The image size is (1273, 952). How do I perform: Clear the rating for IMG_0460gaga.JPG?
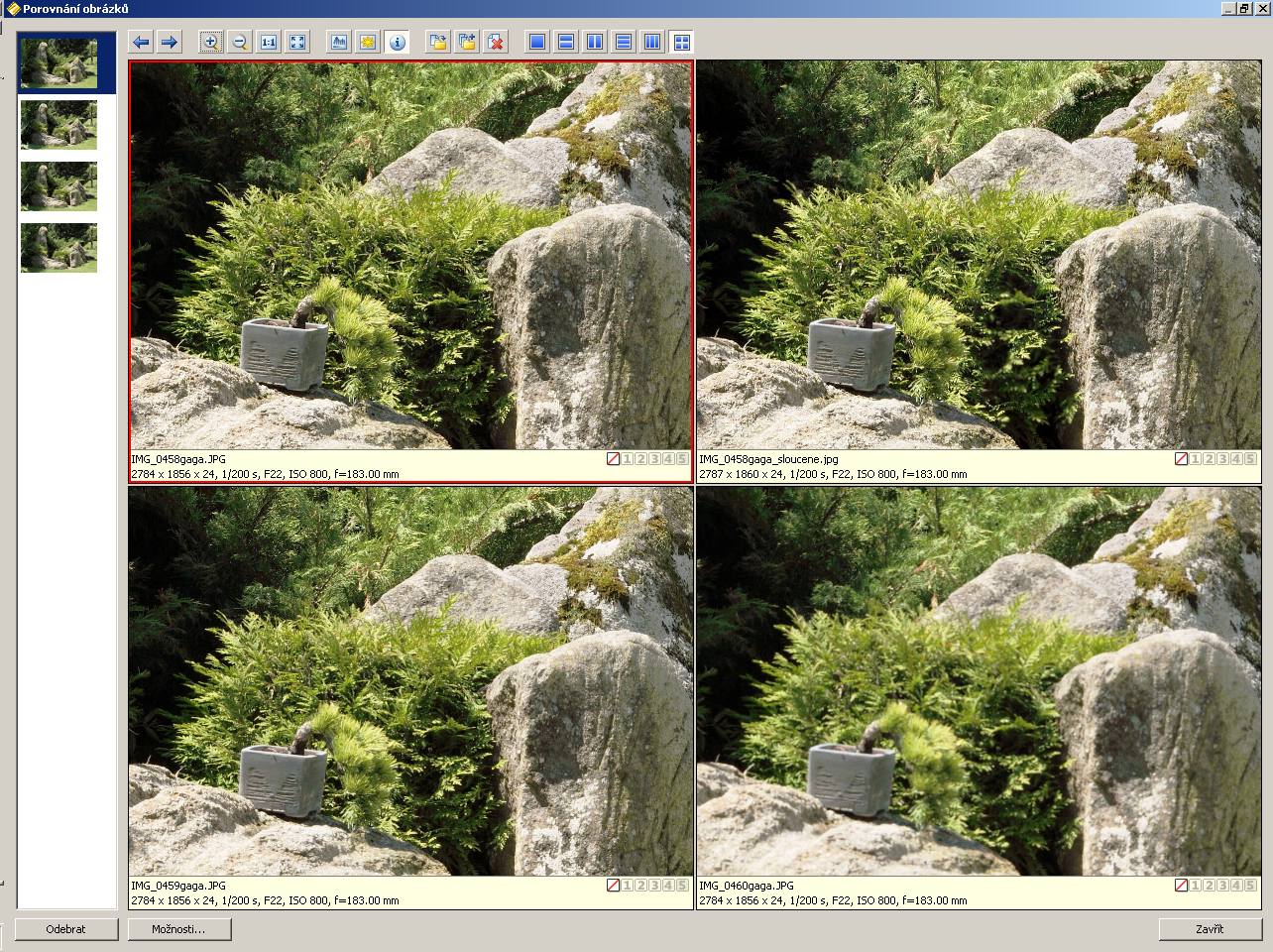(x=1181, y=886)
